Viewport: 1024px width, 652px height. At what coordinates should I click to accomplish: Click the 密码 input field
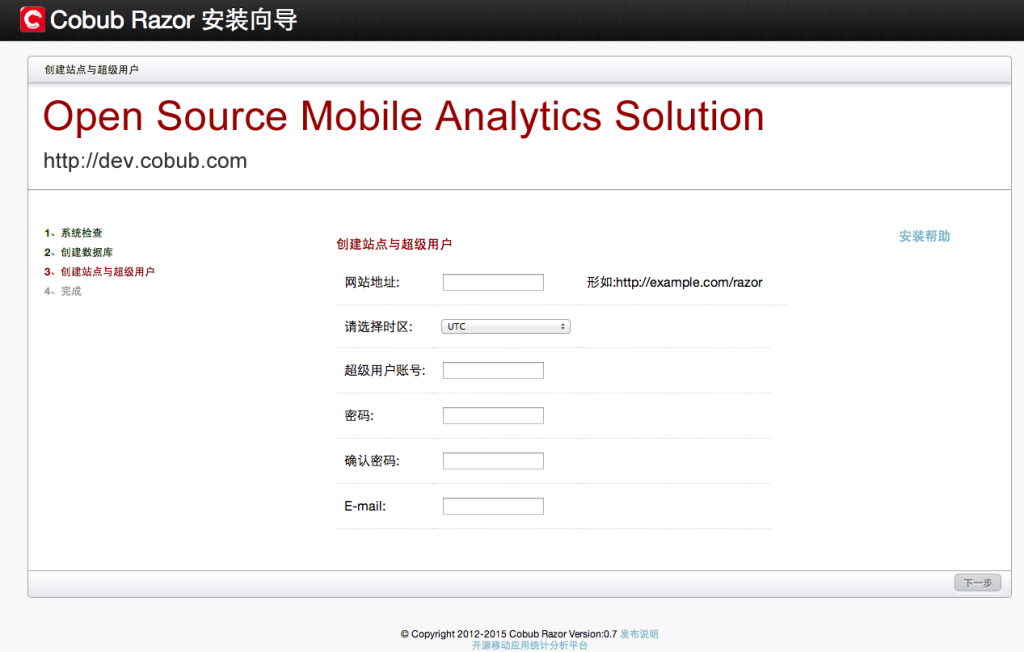click(493, 416)
